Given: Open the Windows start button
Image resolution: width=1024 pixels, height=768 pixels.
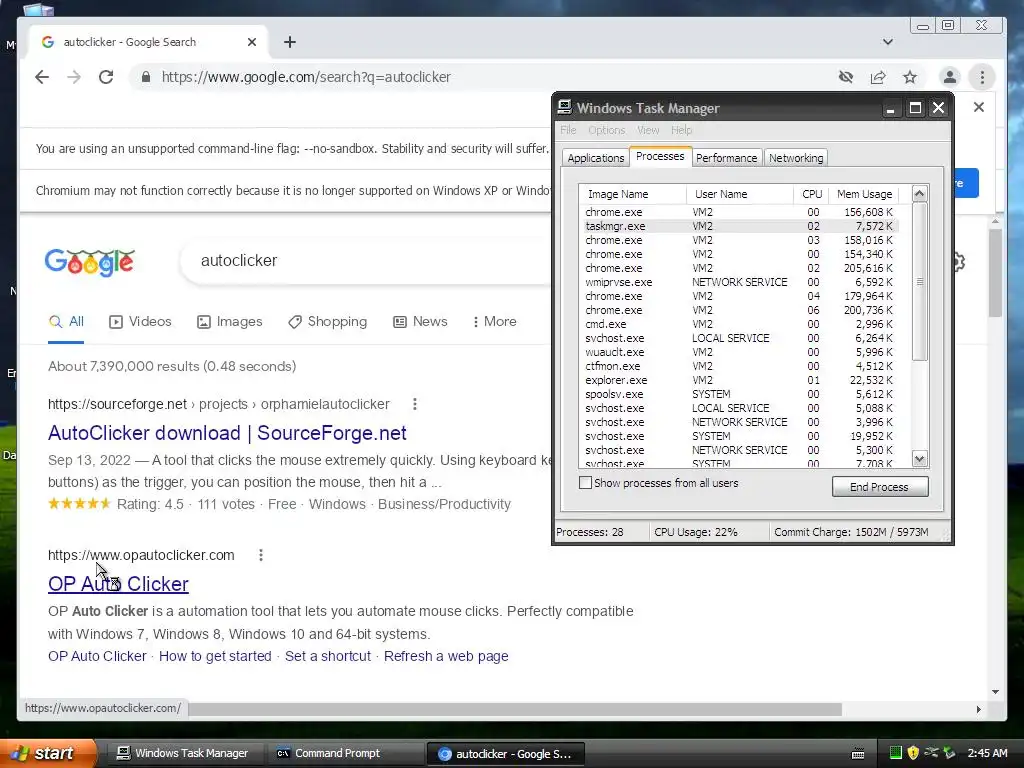Looking at the screenshot, I should coord(47,753).
